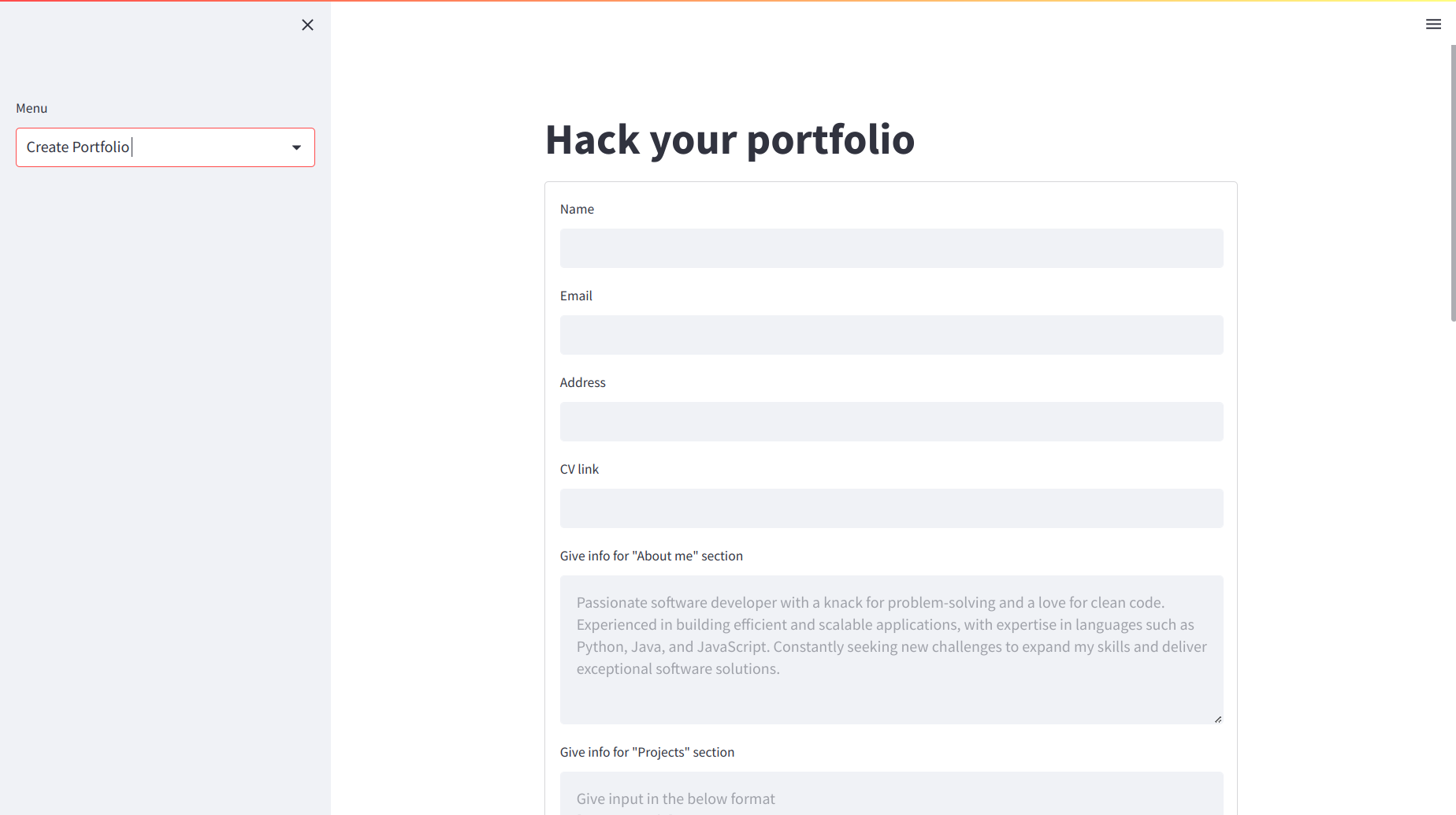Click the Menu label in sidebar
The image size is (1456, 815).
[32, 108]
